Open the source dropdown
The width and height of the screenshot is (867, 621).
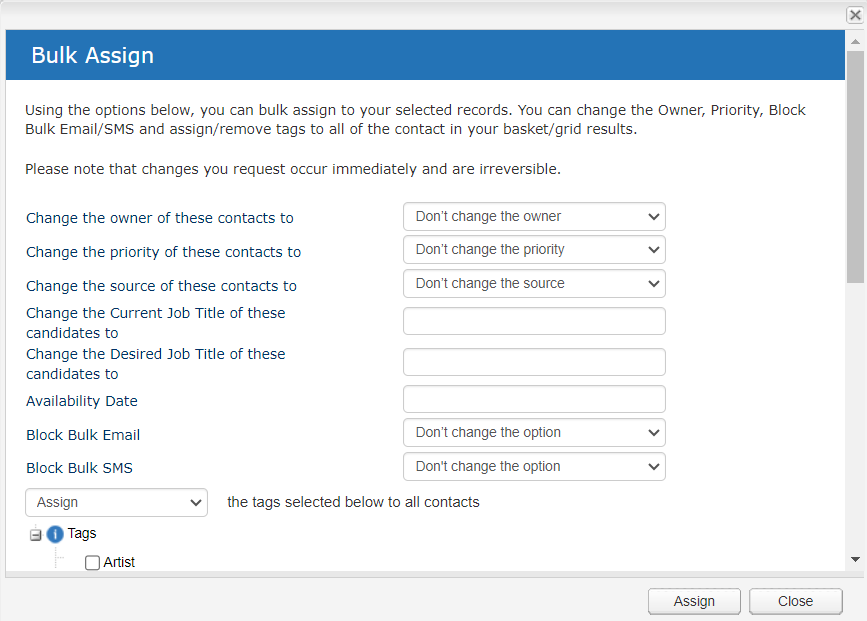534,283
